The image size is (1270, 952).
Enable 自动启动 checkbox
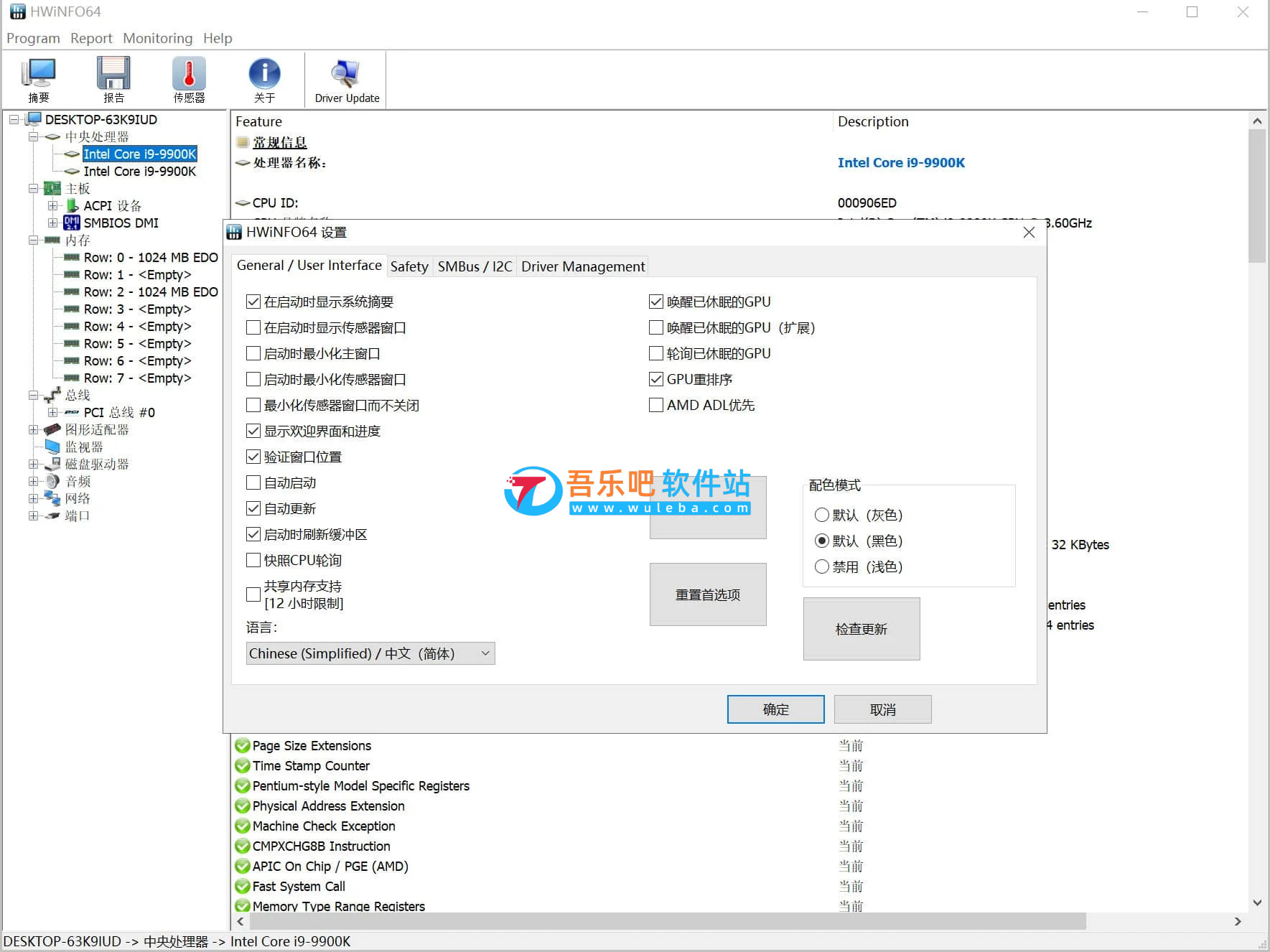tap(253, 482)
